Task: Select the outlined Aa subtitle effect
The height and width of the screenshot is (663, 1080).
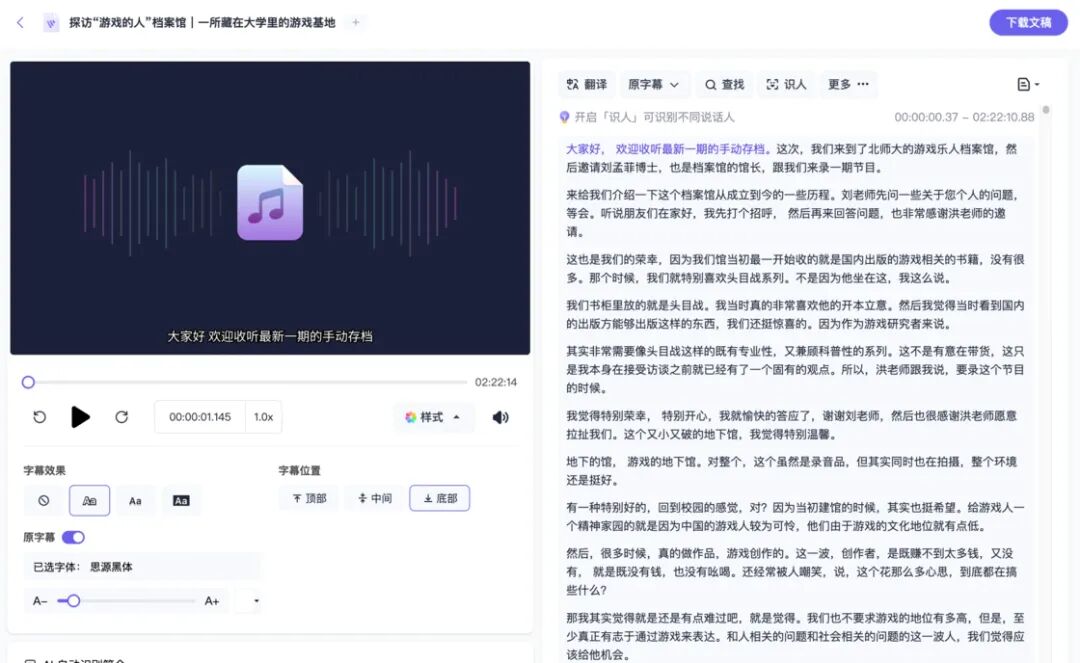Action: pos(89,501)
